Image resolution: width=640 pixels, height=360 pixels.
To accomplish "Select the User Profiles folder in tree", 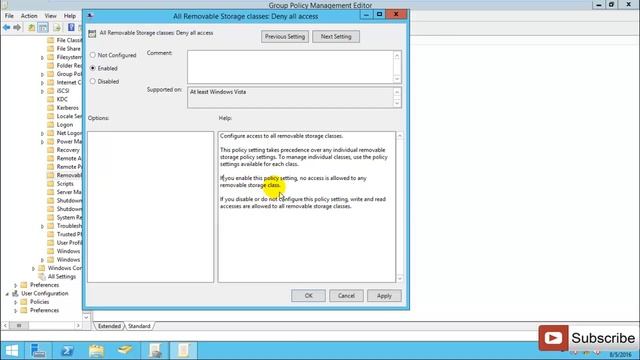I will pyautogui.click(x=69, y=242).
